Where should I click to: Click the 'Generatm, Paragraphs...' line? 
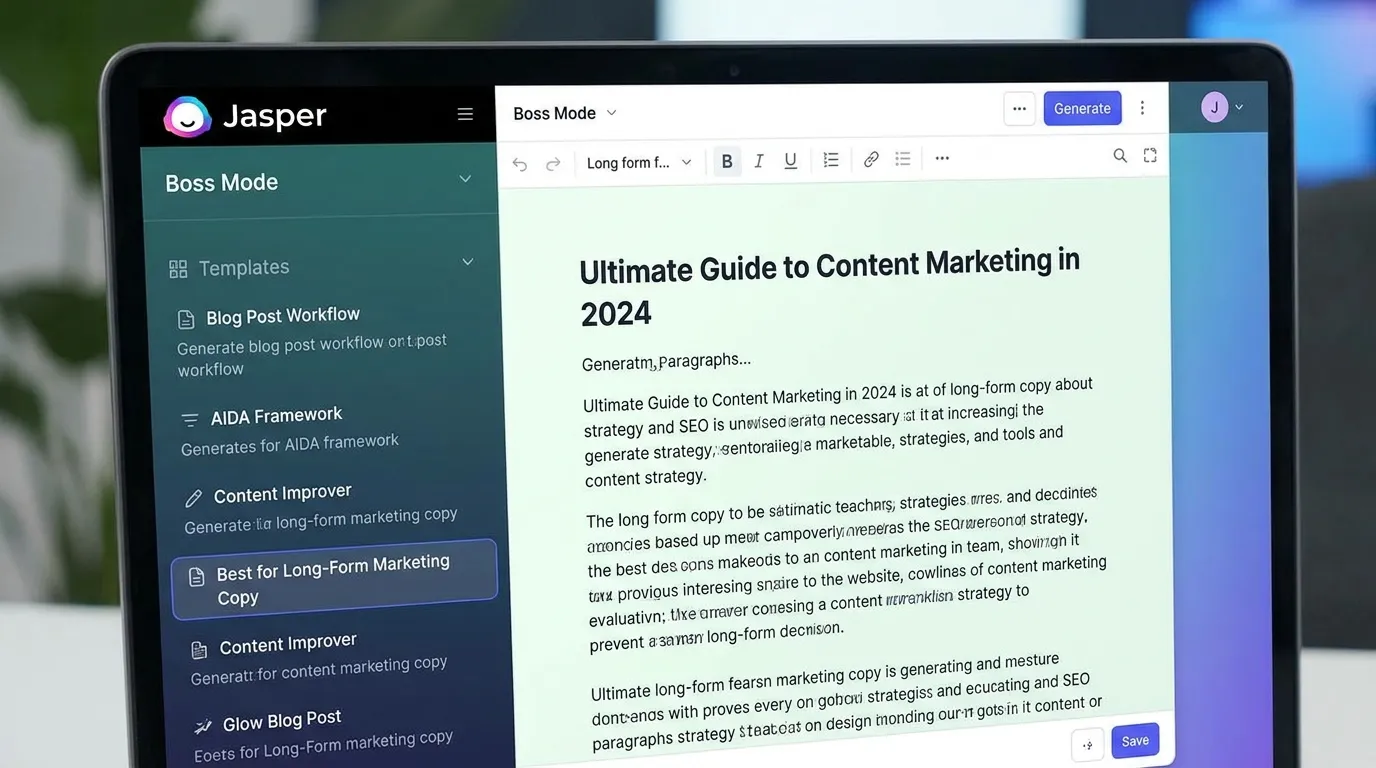(x=666, y=361)
